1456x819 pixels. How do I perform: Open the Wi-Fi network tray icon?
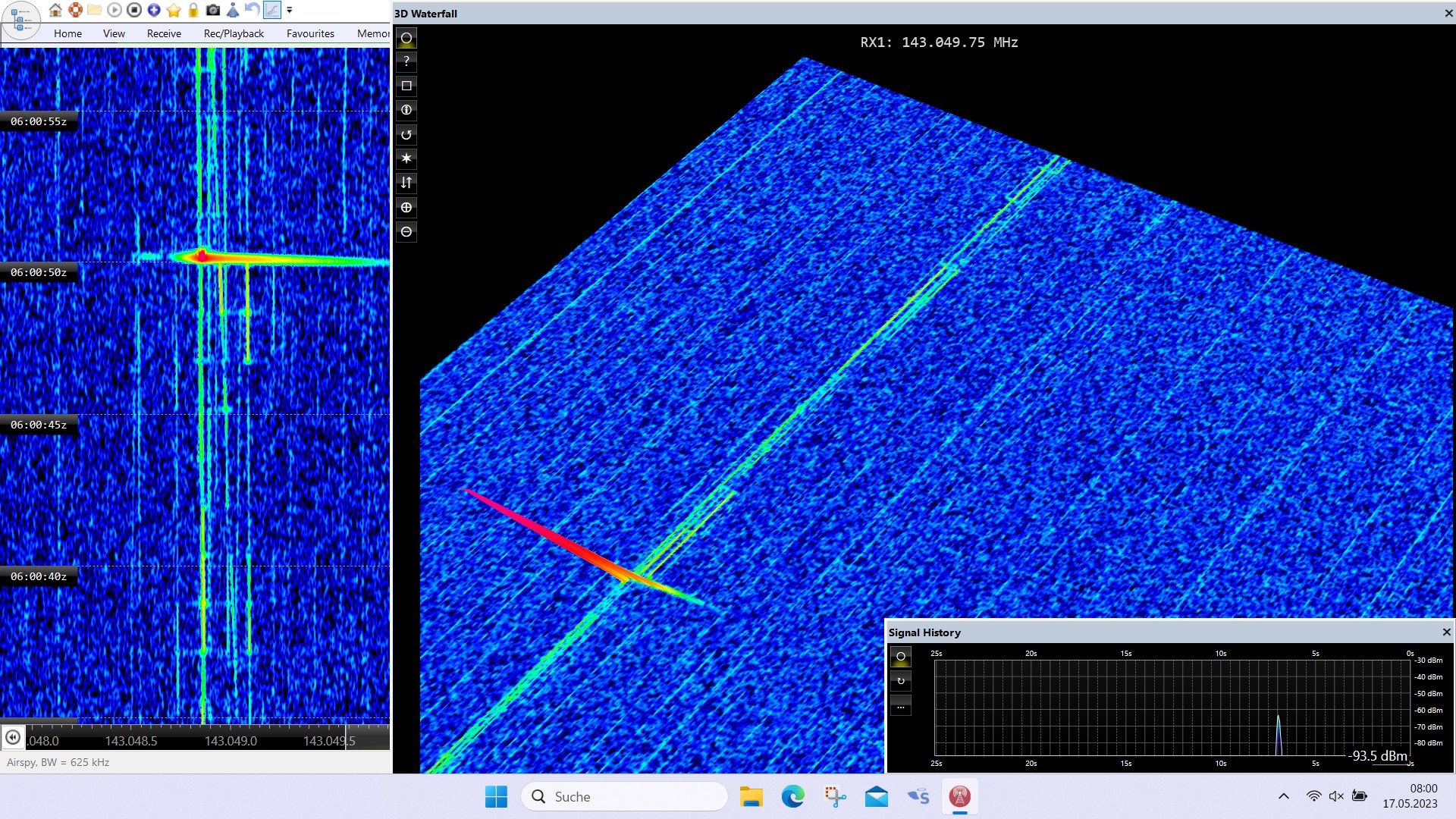(x=1313, y=796)
